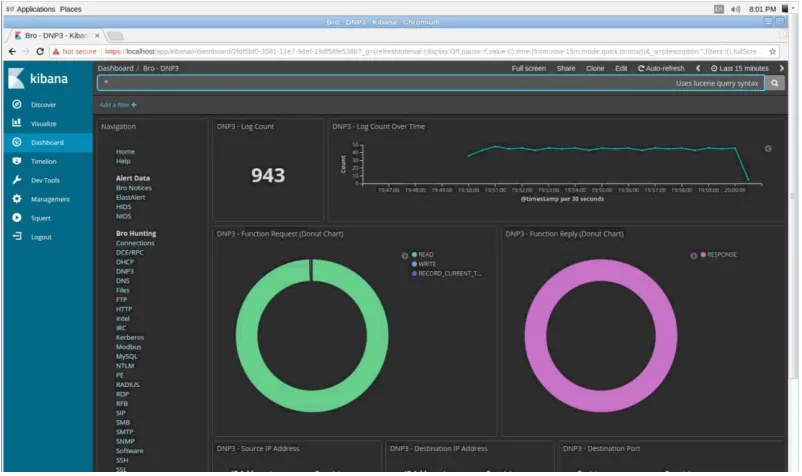Open Discover compass icon in sidebar
802x476 pixels.
(17, 104)
